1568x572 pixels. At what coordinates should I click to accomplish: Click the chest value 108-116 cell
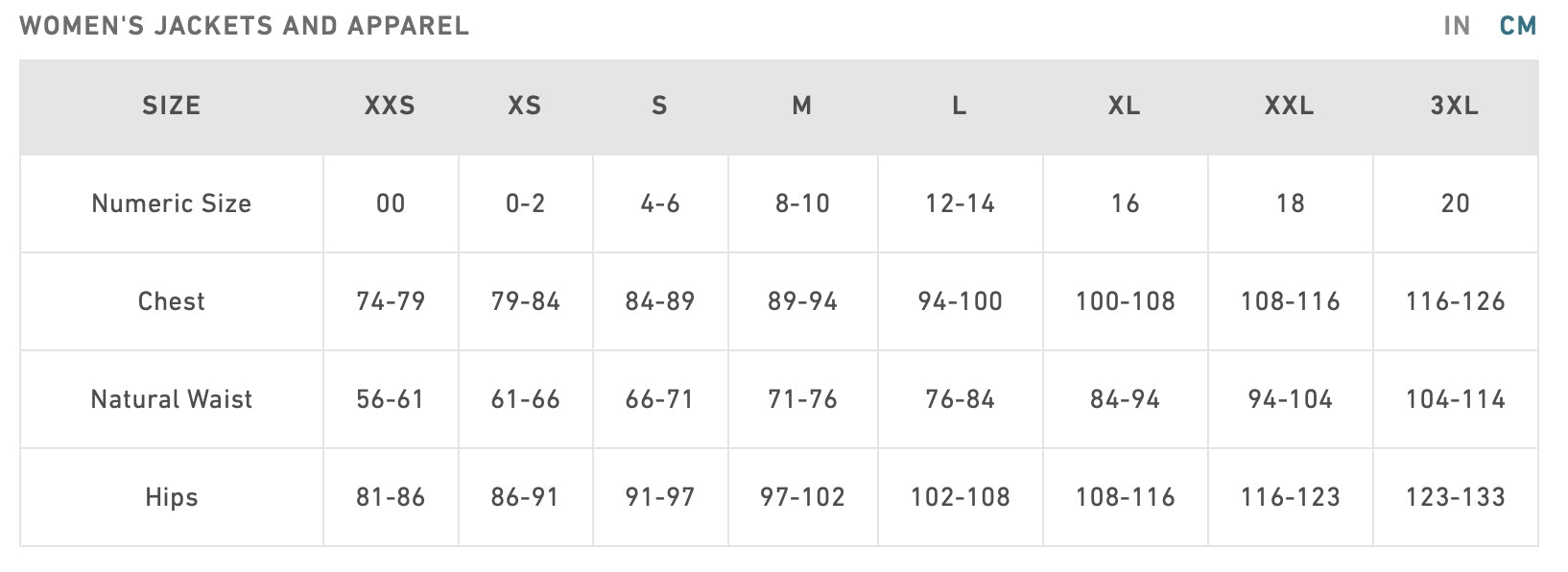[1290, 301]
